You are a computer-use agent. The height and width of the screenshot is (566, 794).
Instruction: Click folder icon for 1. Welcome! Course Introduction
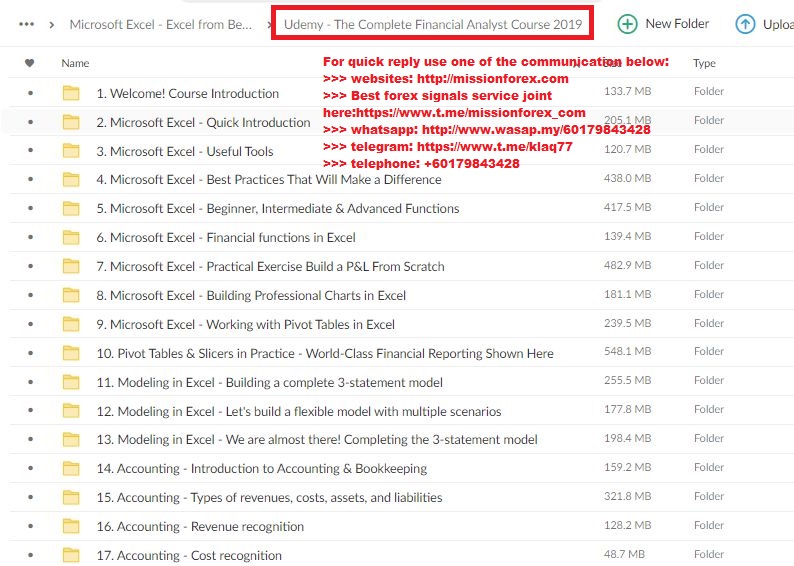[71, 93]
